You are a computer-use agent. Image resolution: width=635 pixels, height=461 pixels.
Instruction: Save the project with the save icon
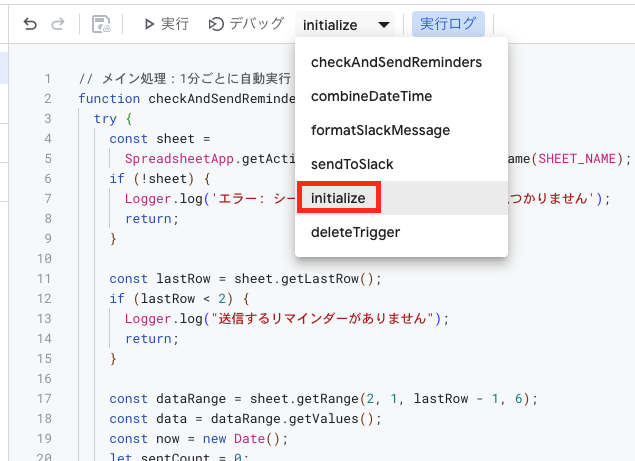coord(101,24)
